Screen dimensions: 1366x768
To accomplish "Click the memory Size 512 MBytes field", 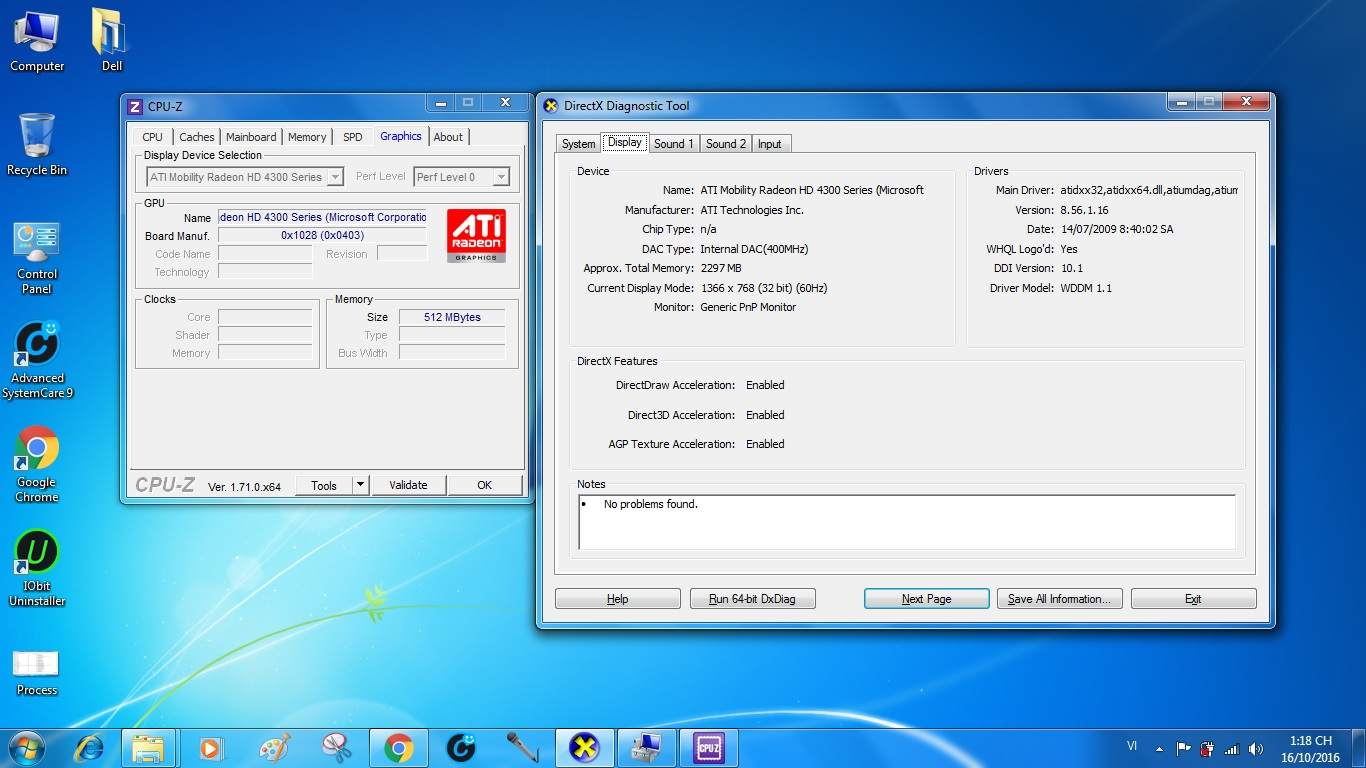I will pos(452,317).
